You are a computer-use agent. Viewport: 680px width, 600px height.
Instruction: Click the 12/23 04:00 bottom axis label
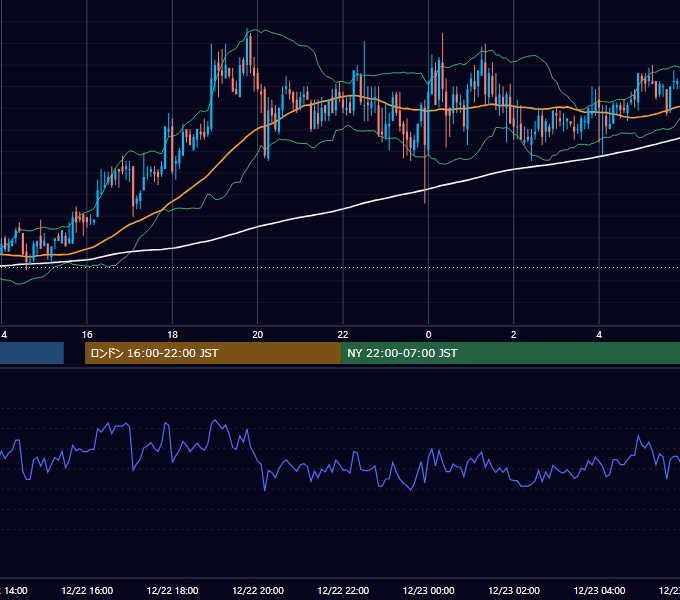tap(599, 590)
